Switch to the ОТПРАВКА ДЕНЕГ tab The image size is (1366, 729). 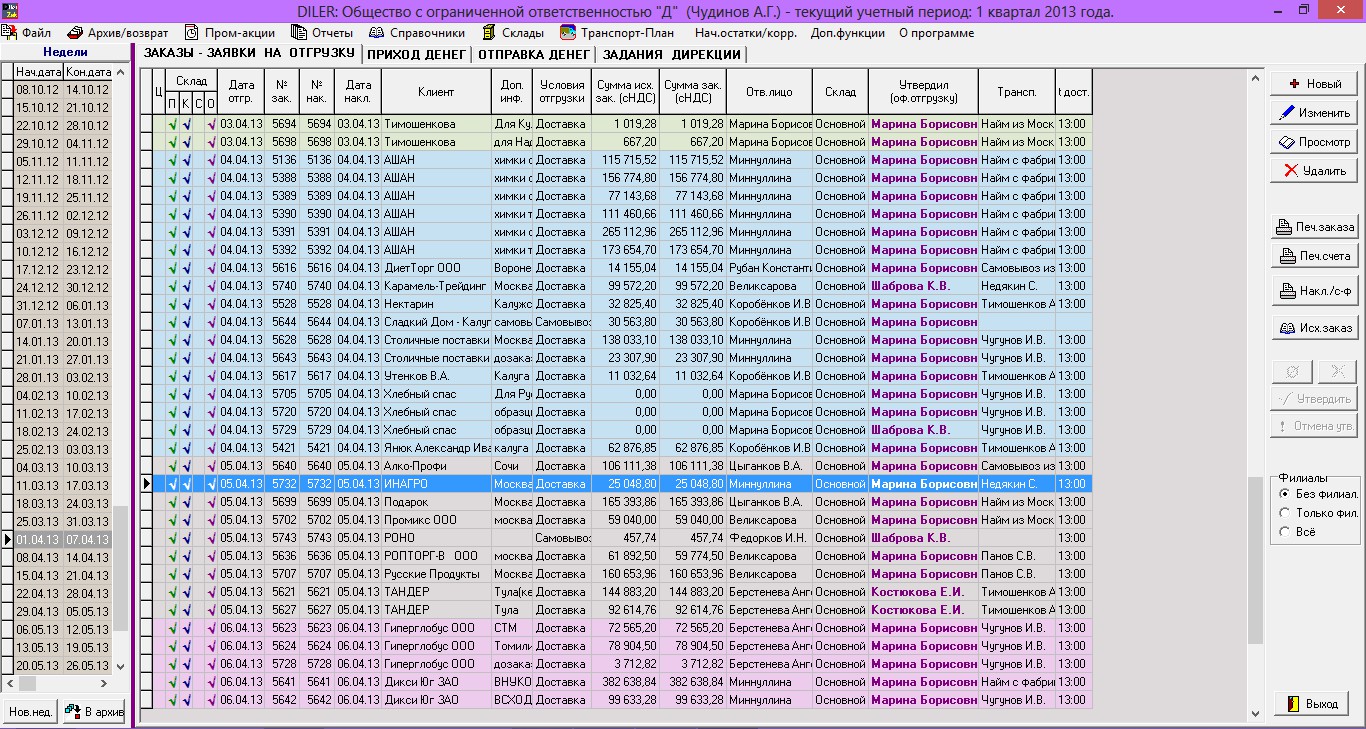534,54
